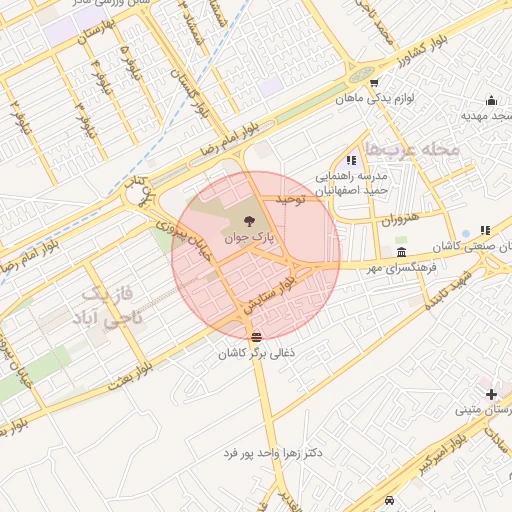
Task: Click the blue dot marker near صنعتی کاشان
Action: click(x=466, y=233)
